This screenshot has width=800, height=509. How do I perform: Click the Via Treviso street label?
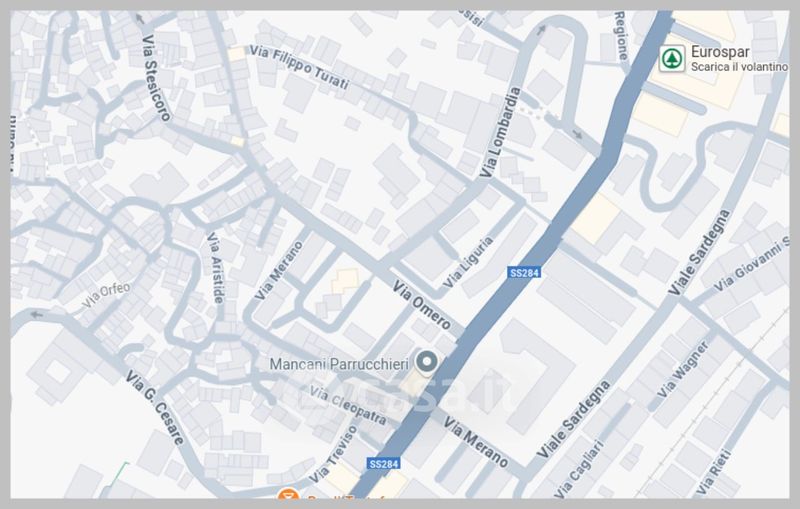pyautogui.click(x=334, y=454)
